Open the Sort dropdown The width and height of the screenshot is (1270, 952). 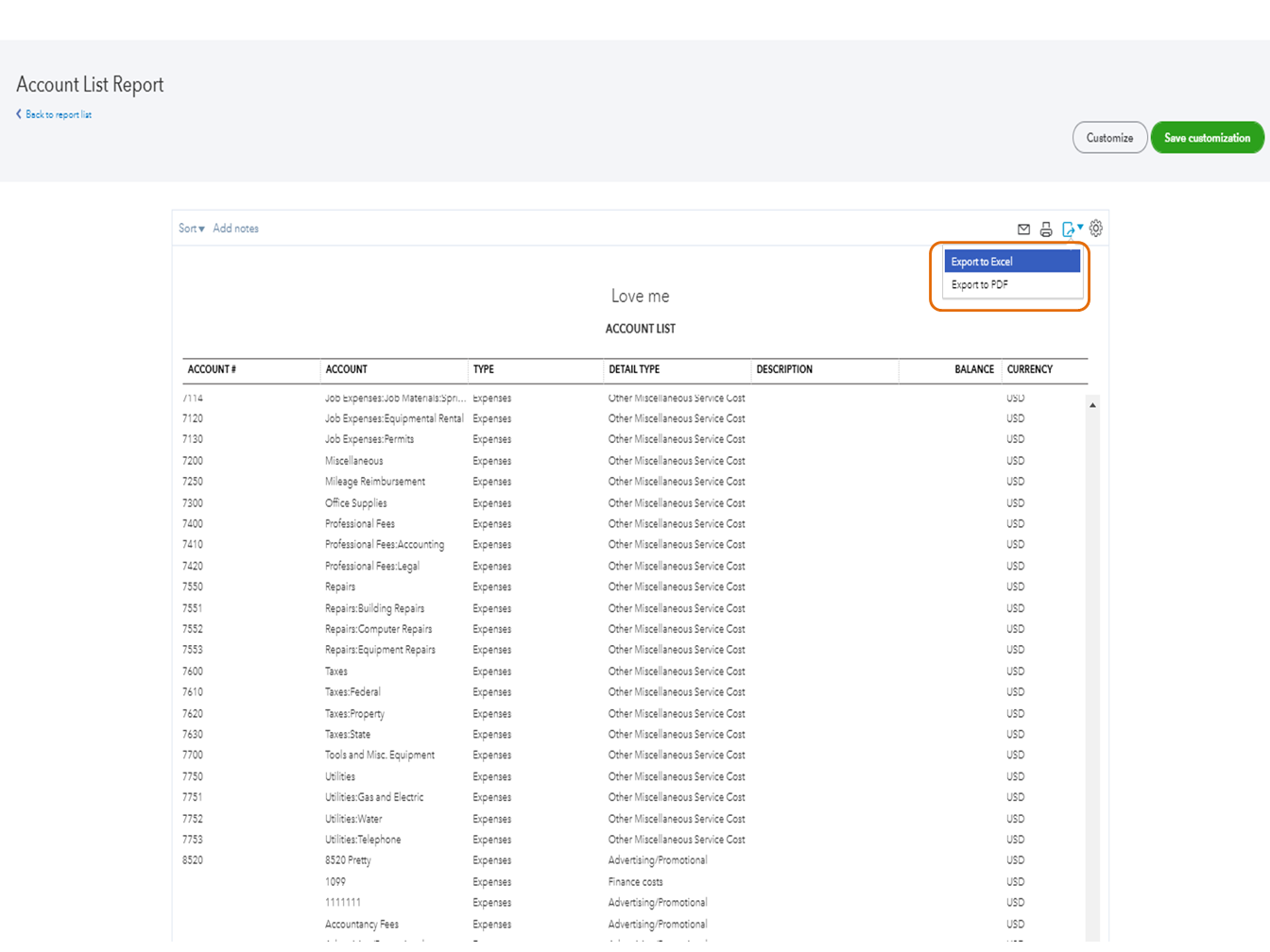coord(190,228)
